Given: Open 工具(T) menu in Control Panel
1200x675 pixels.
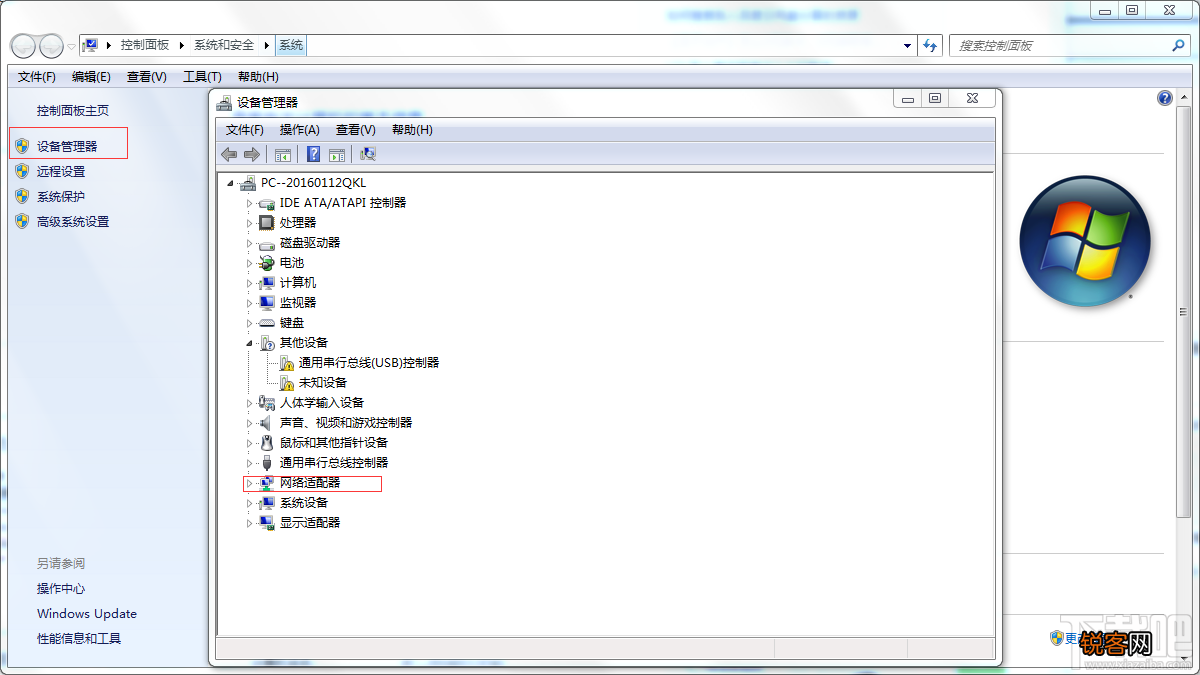Looking at the screenshot, I should 202,77.
